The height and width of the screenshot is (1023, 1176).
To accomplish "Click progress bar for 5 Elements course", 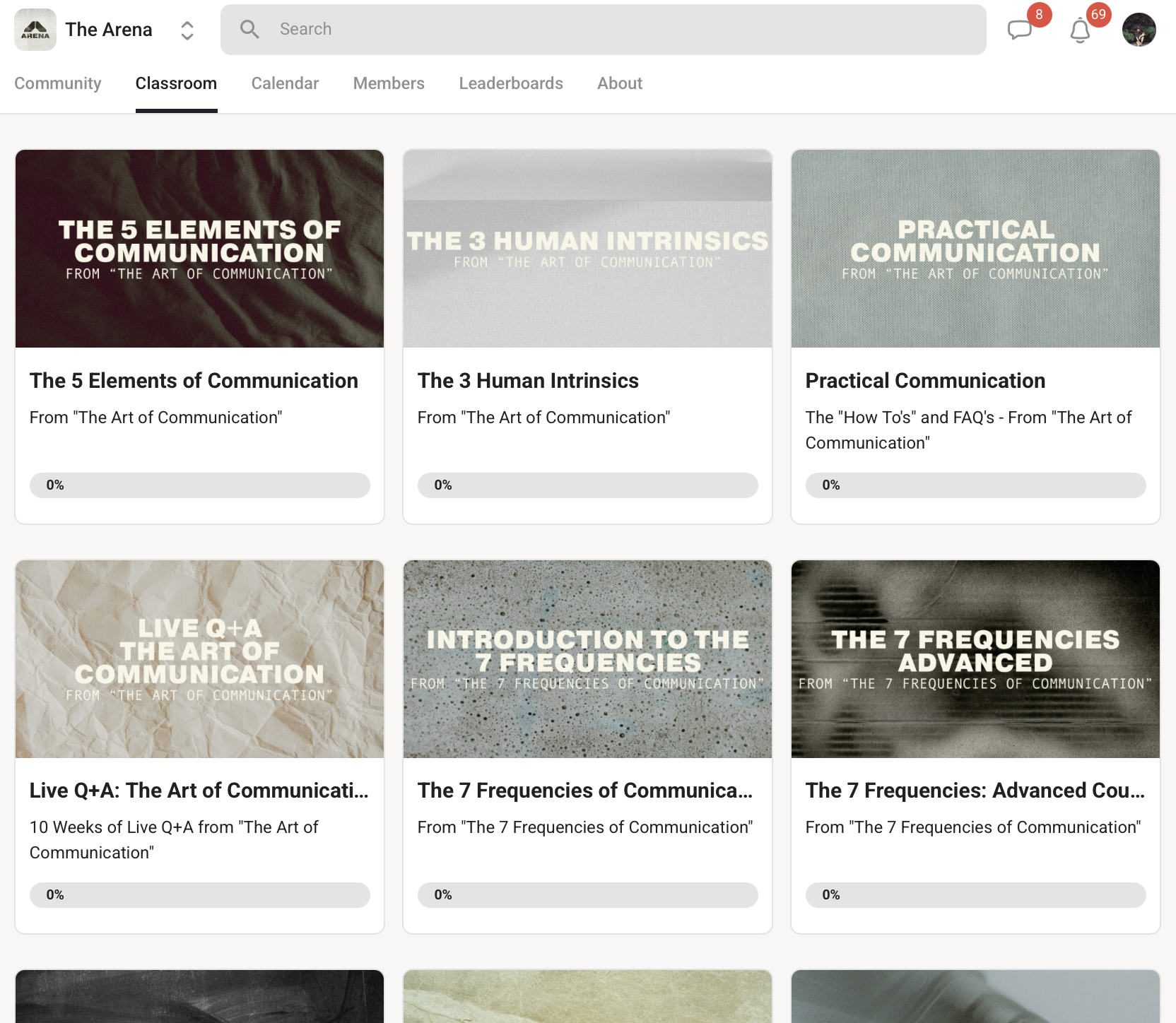I will click(199, 485).
